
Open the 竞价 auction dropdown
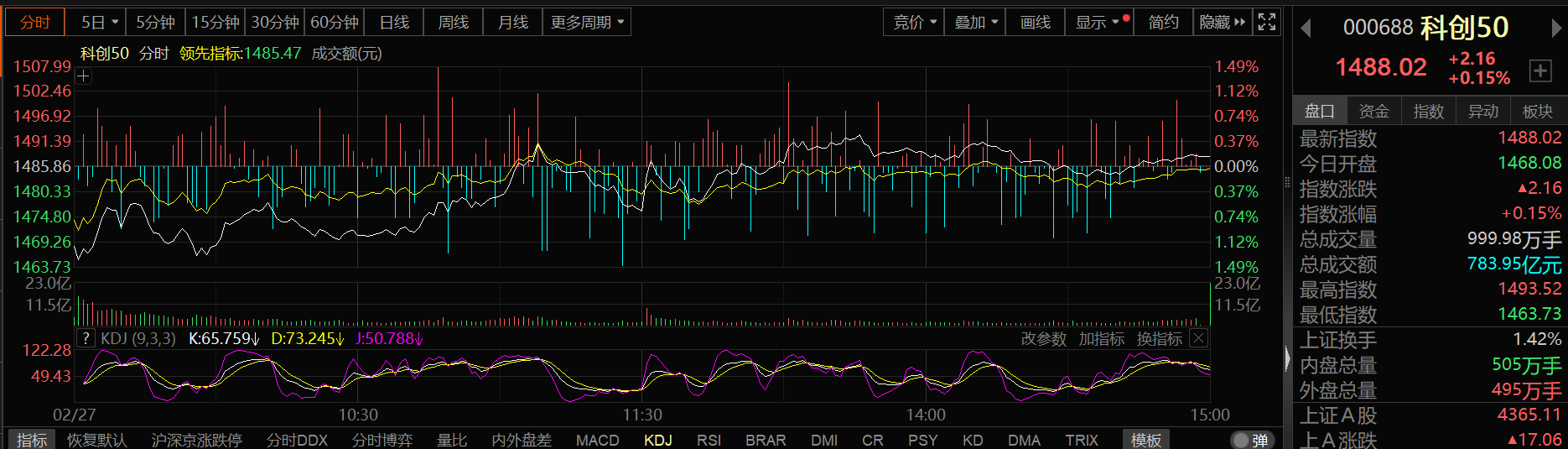pyautogui.click(x=914, y=23)
